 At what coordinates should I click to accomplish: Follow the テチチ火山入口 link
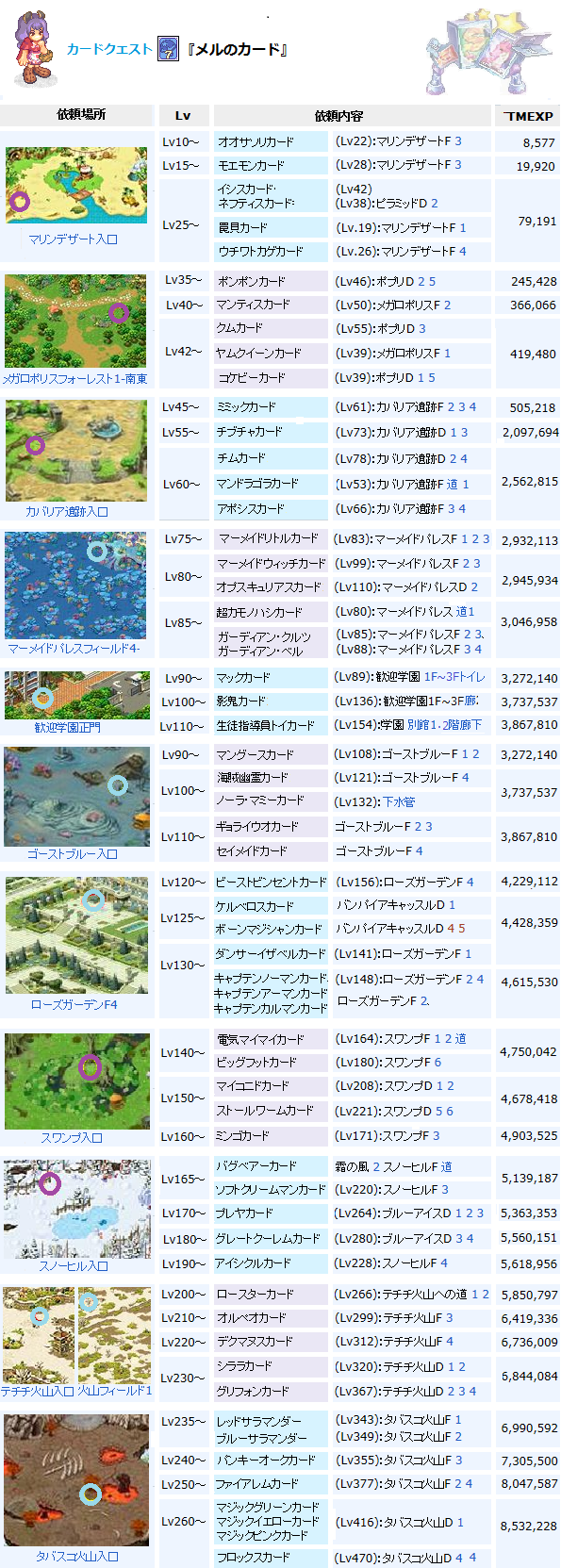37,1391
